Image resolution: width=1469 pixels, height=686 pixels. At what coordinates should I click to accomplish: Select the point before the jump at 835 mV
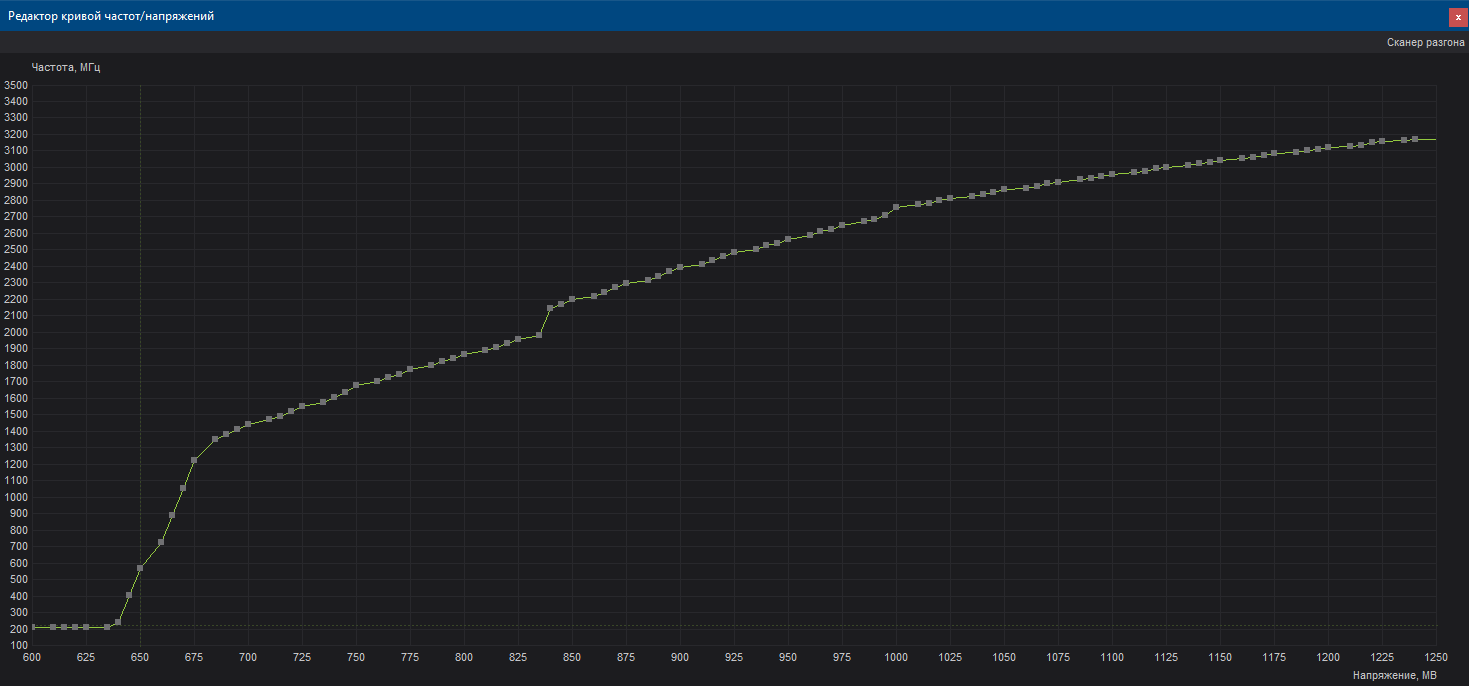coord(539,335)
